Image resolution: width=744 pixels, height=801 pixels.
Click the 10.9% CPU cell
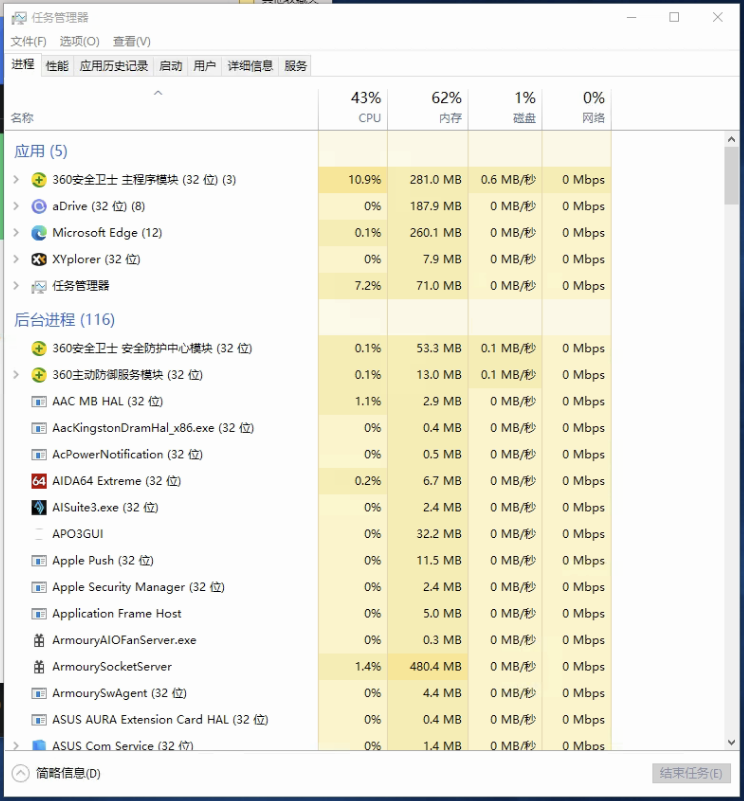[x=353, y=180]
